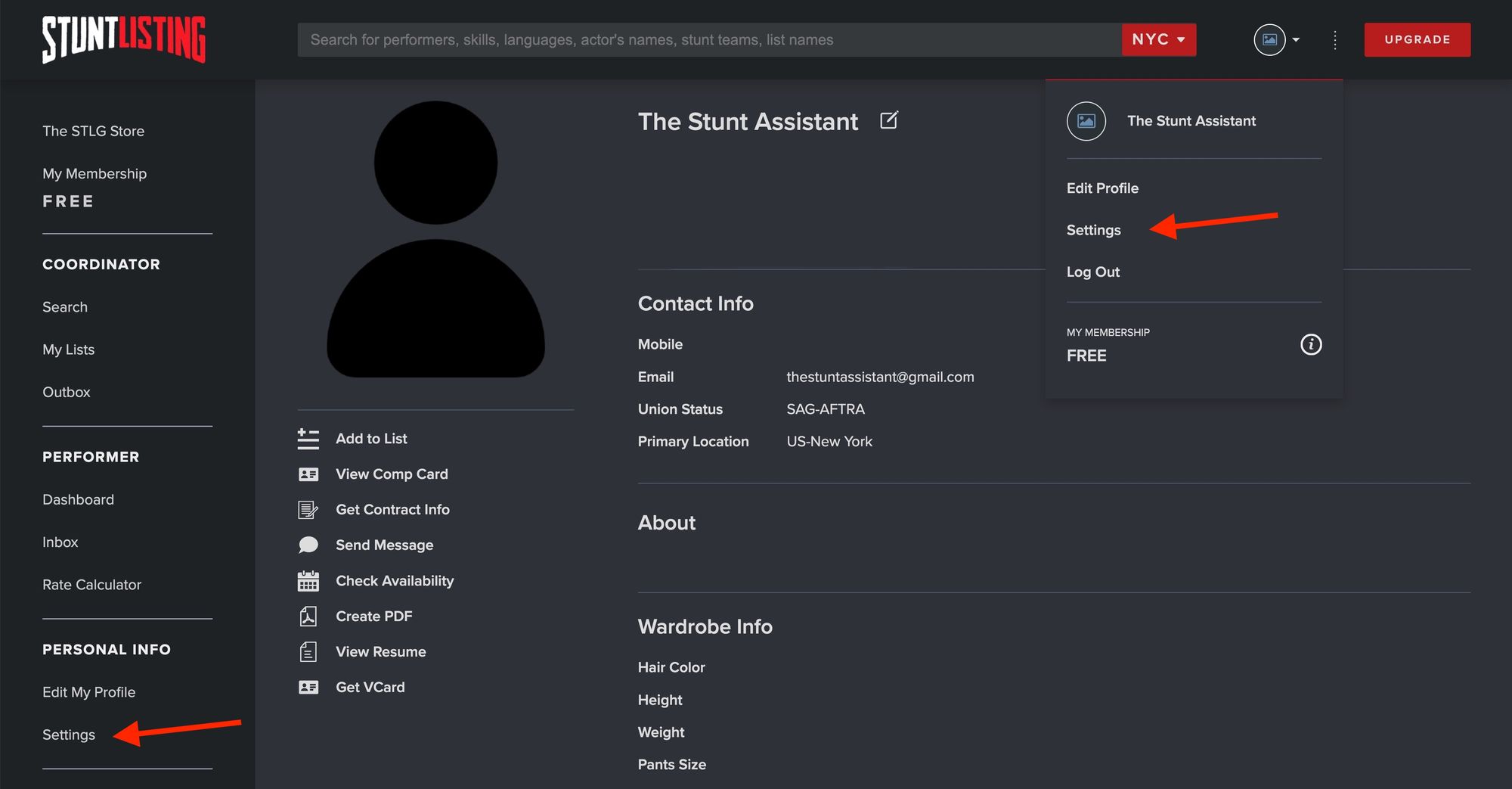The image size is (1512, 789).
Task: Click the edit pencil beside profile name
Action: click(889, 120)
